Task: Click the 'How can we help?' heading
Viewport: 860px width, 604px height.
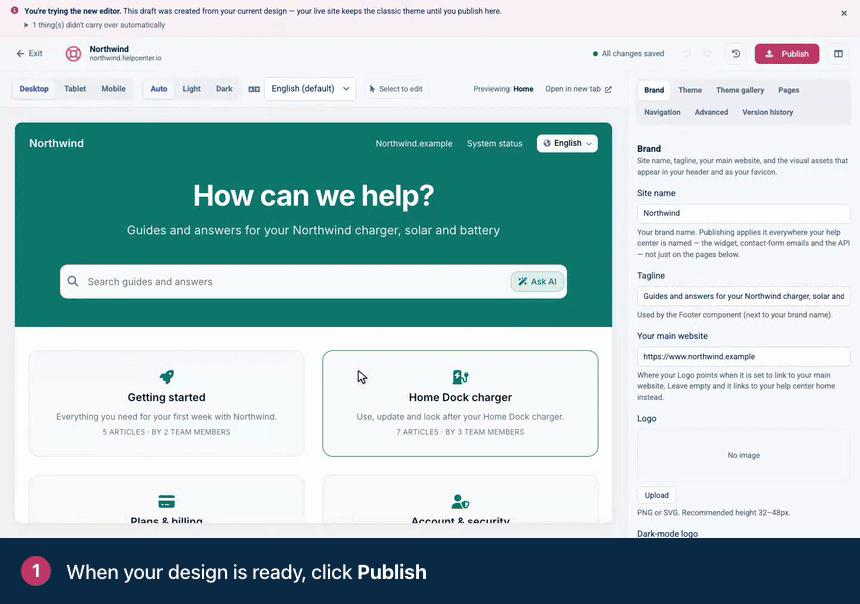Action: (x=313, y=195)
